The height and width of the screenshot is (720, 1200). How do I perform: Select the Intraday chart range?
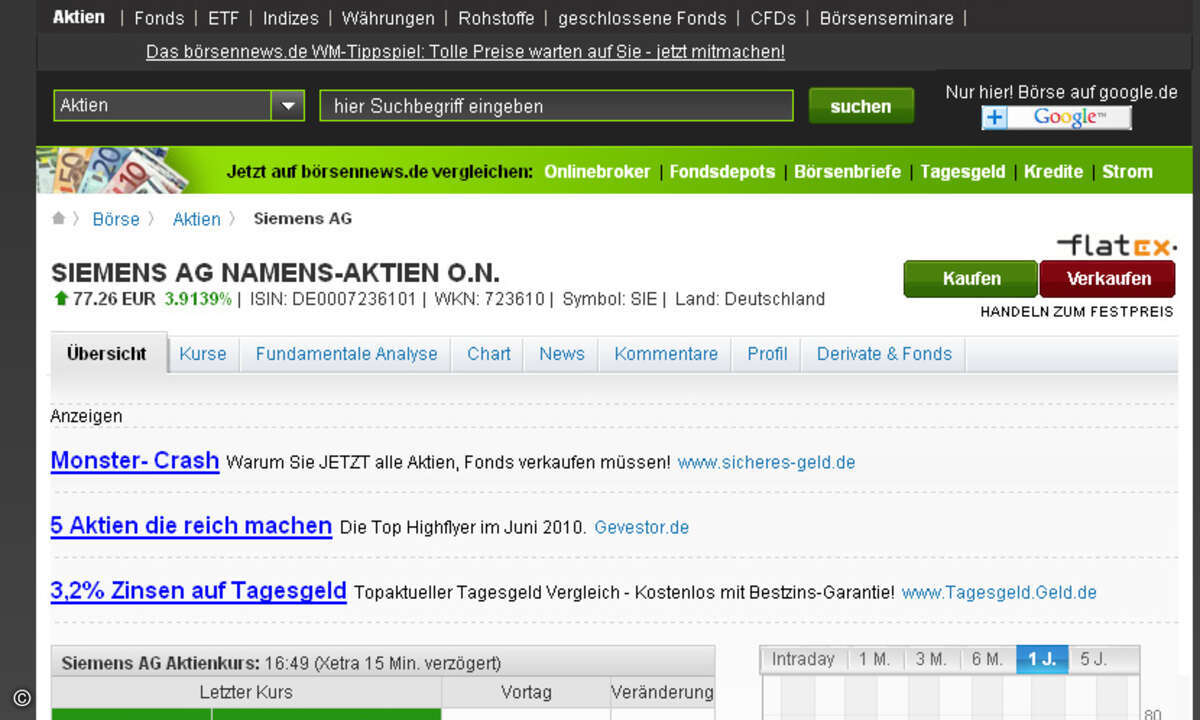(x=803, y=659)
